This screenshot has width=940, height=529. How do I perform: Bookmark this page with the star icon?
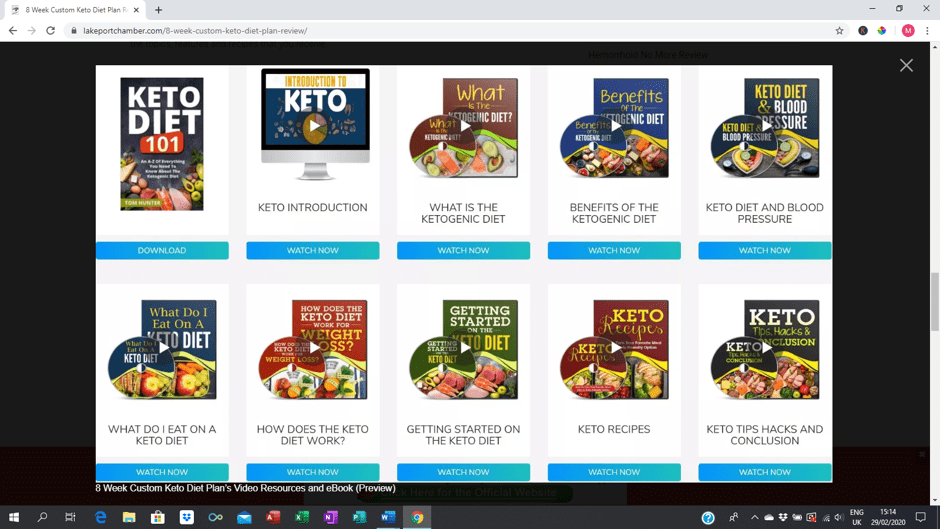click(x=839, y=31)
